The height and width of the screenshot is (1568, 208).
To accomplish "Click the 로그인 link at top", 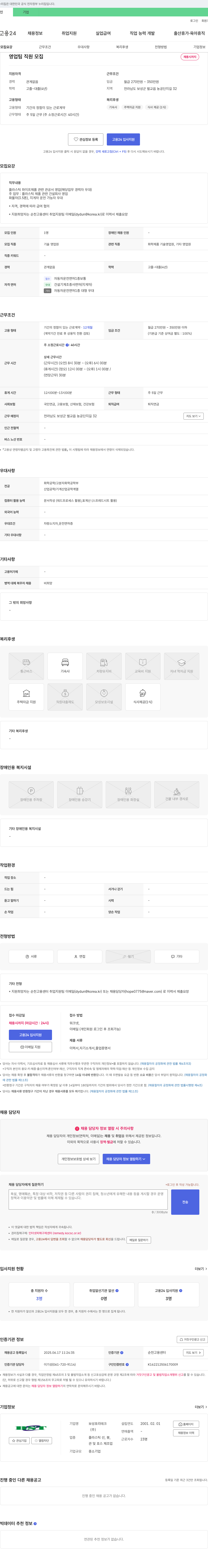I will click(194, 21).
